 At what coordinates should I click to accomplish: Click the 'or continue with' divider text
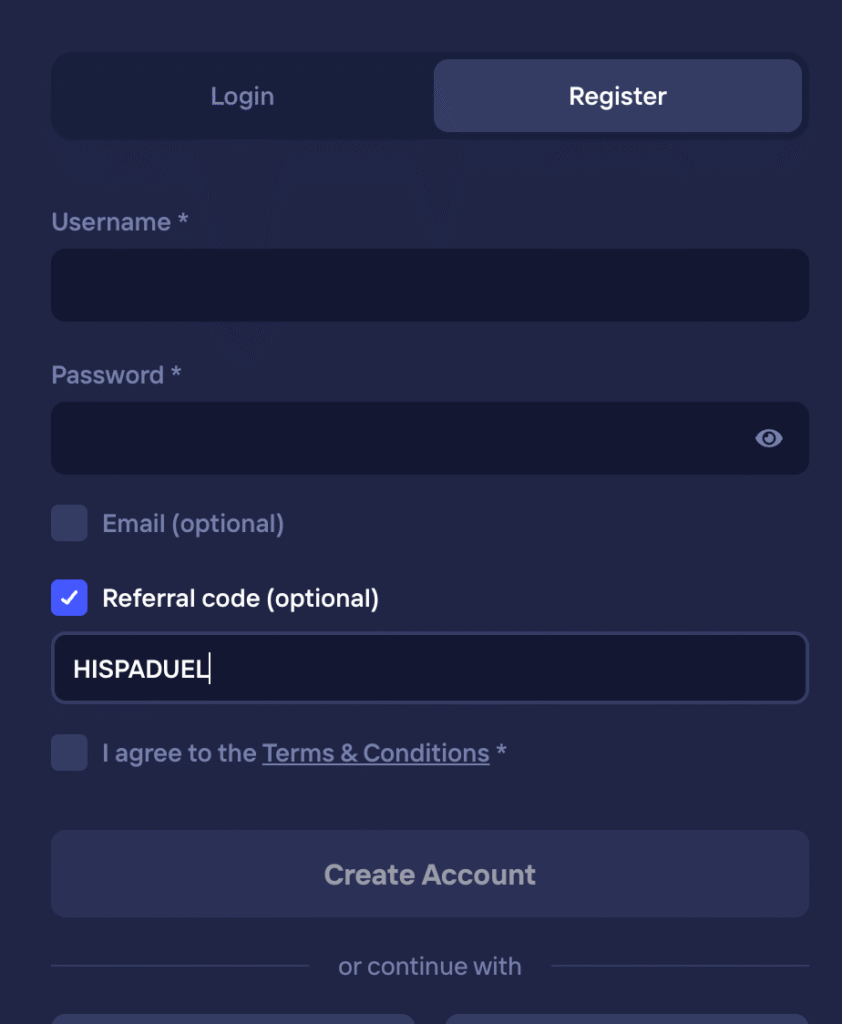click(x=430, y=966)
